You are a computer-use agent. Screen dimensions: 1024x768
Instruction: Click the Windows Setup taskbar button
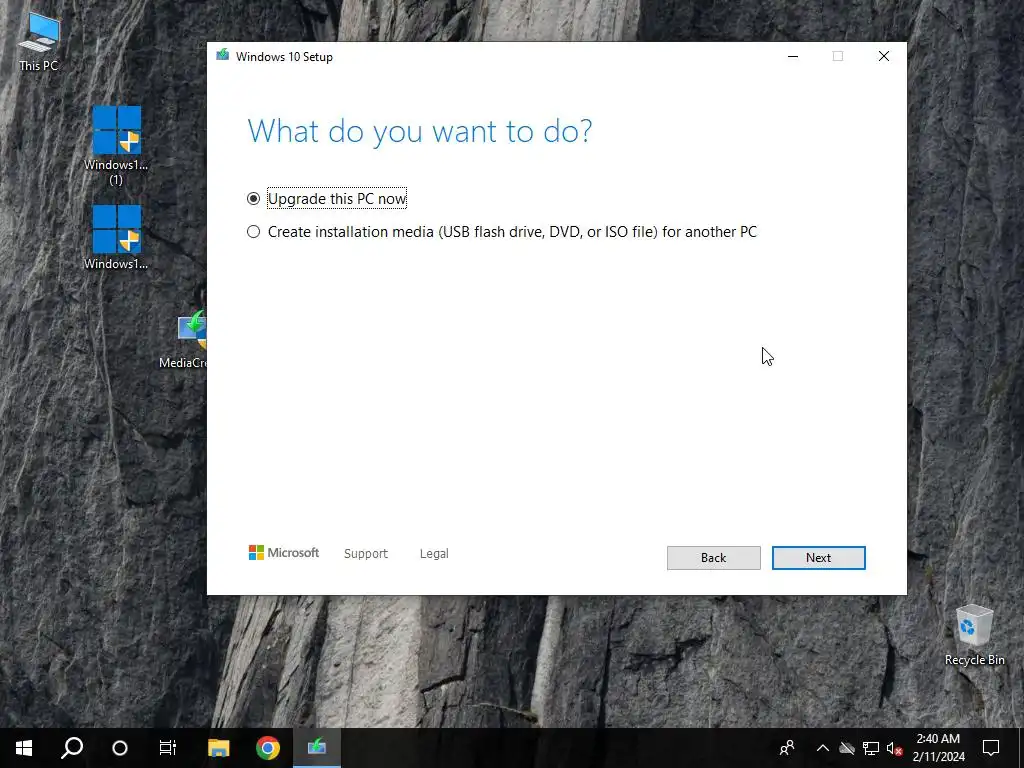click(317, 748)
